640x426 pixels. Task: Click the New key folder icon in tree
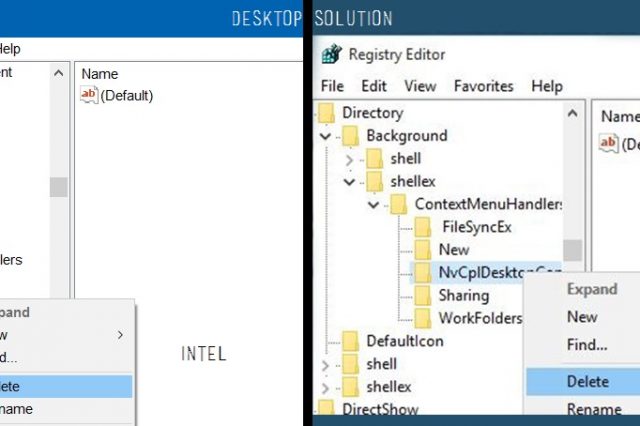coord(422,249)
